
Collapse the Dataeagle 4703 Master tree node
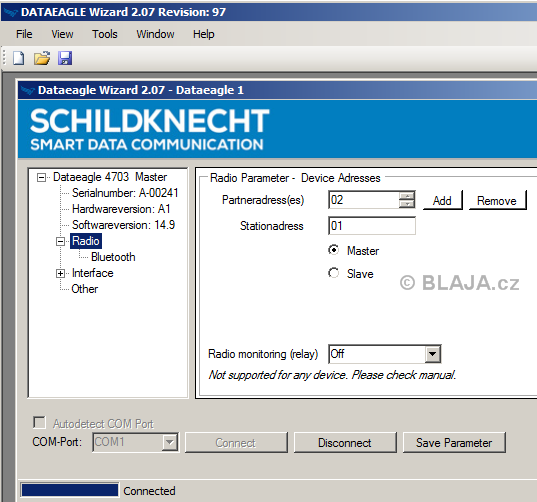(41, 177)
